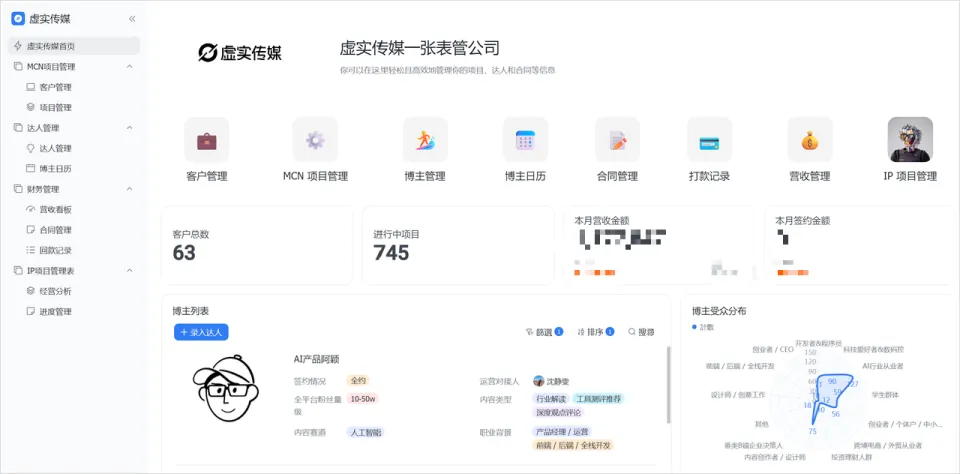Viewport: 960px width, 474px height.
Task: Collapse the 财务管理 sidebar group
Action: pos(129,189)
